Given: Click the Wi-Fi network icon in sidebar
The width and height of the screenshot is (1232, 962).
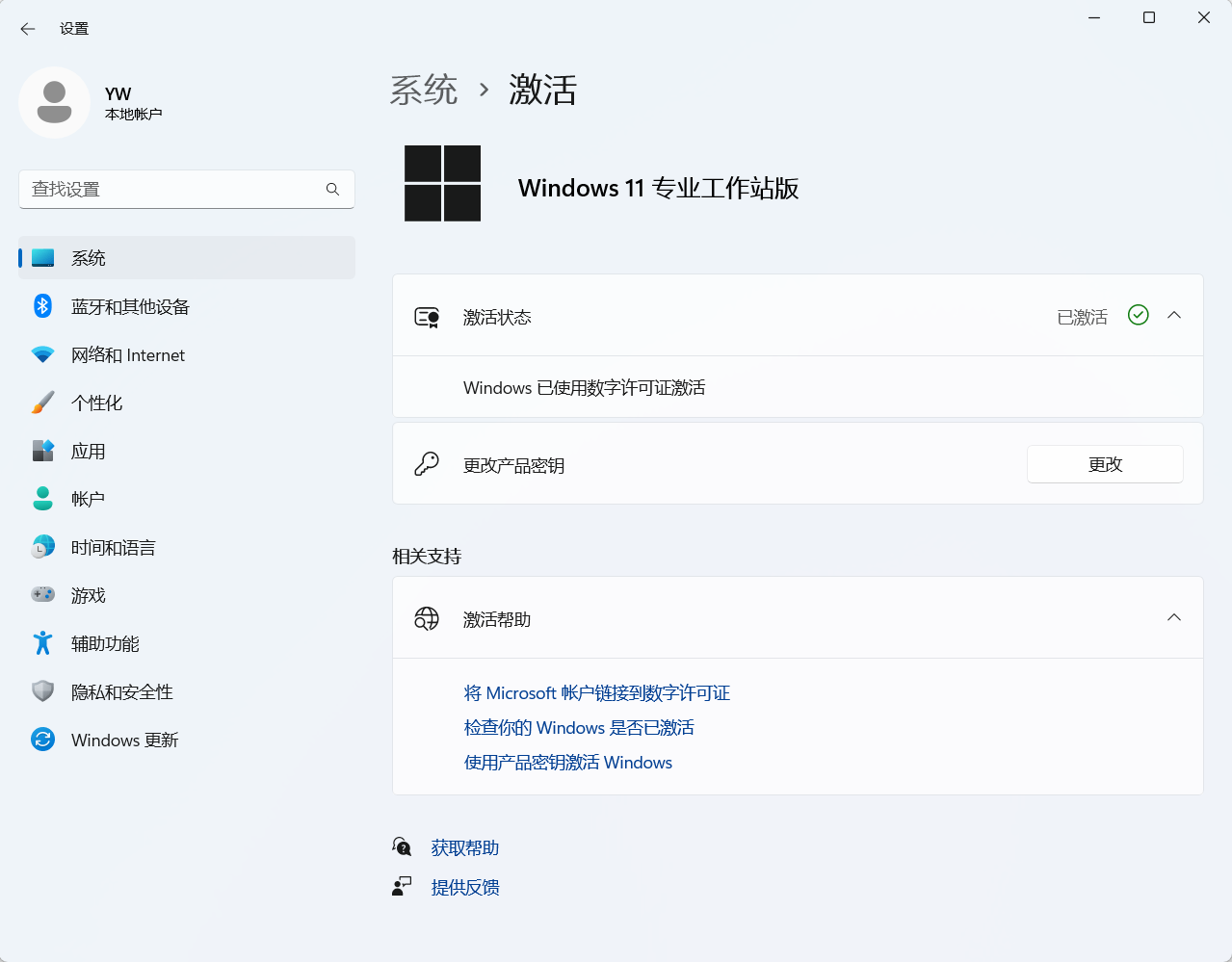Looking at the screenshot, I should (42, 354).
